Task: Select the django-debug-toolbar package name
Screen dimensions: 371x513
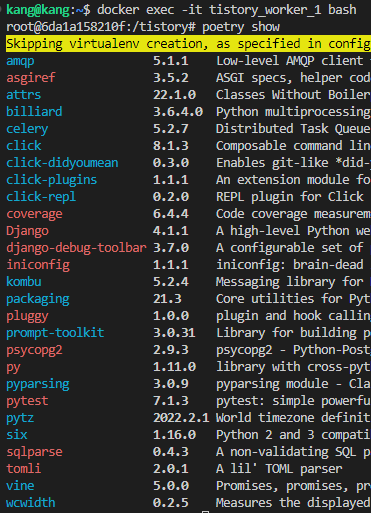Action: 76,248
